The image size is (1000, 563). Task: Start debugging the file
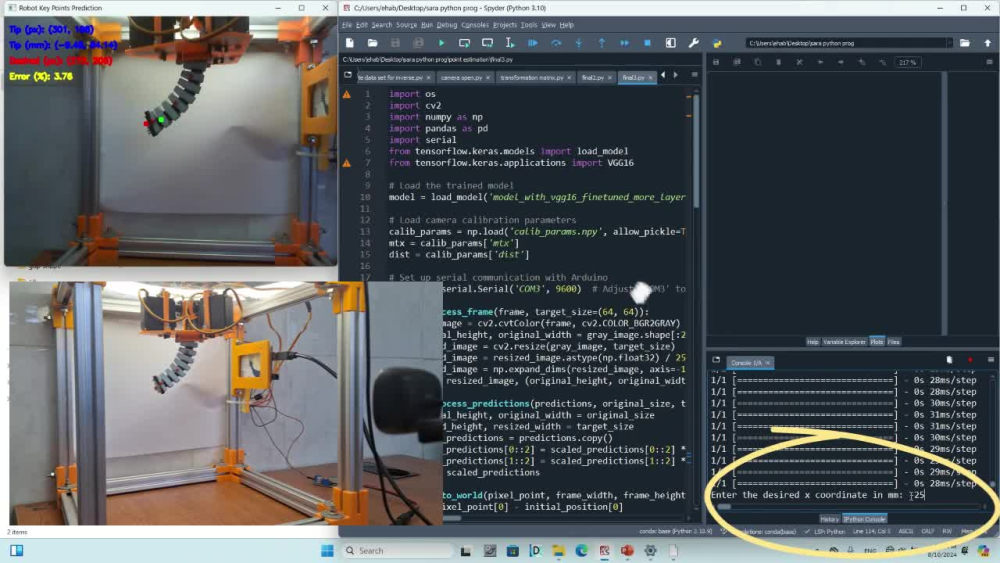533,43
